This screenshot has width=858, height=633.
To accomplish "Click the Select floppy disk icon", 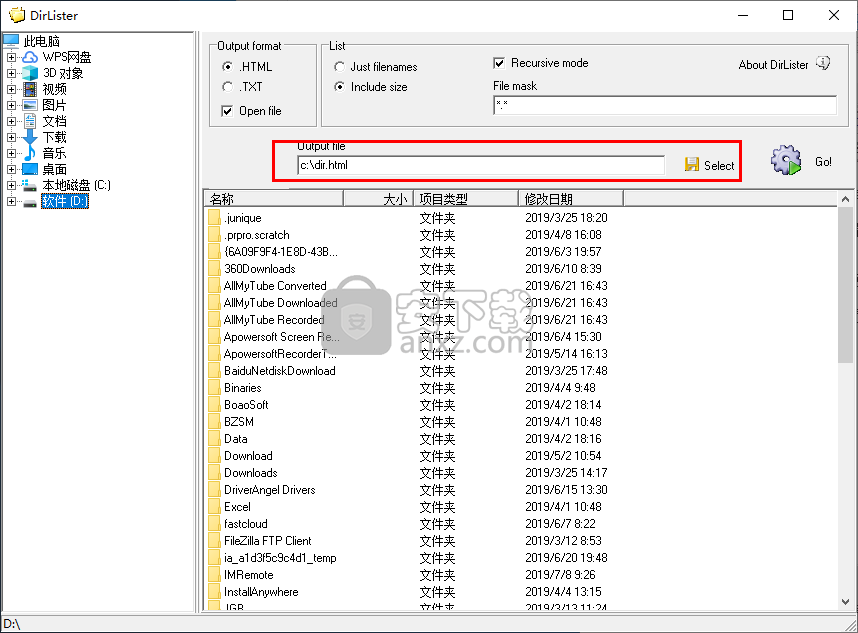I will click(692, 165).
